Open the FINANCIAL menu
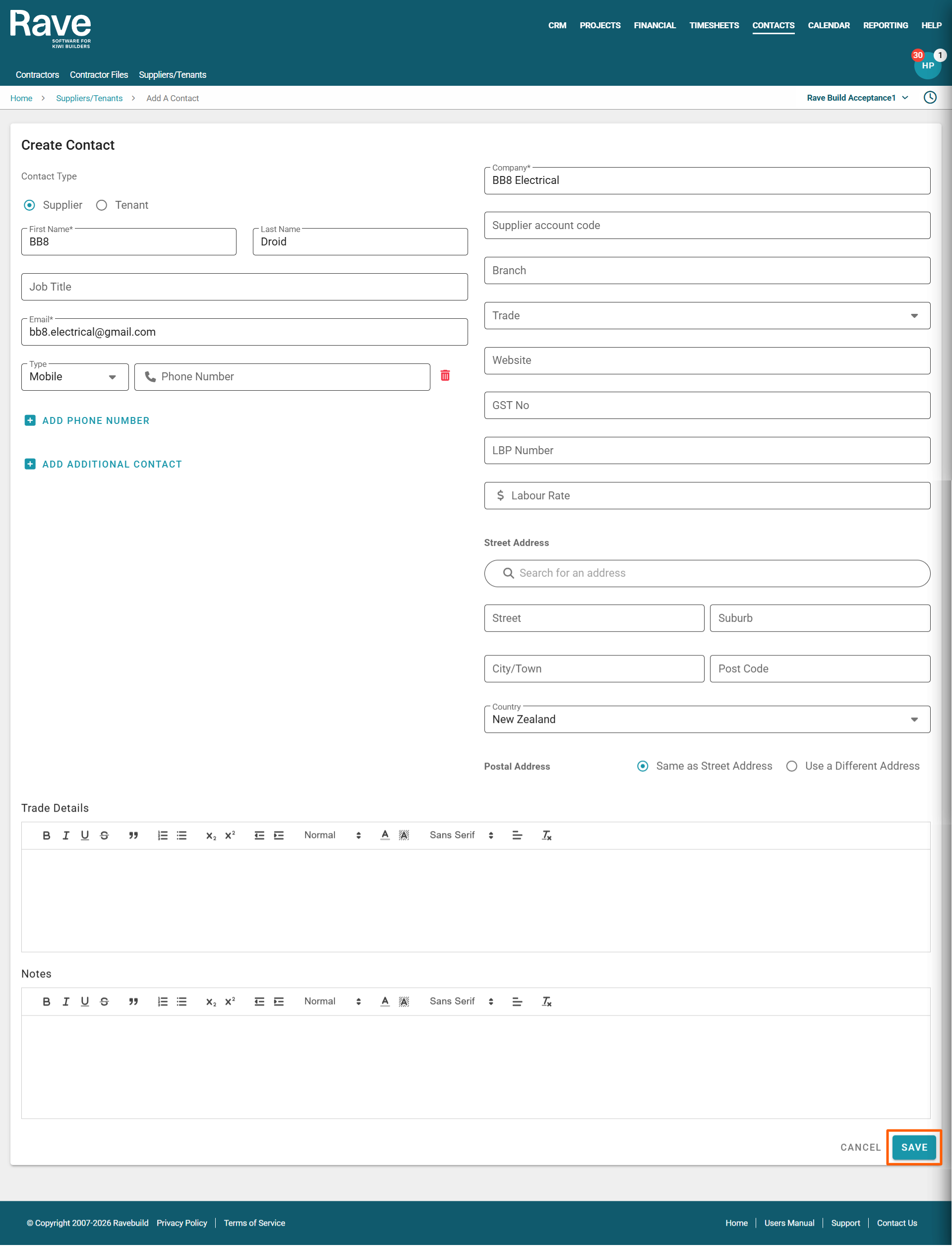This screenshot has width=952, height=1247. tap(654, 25)
